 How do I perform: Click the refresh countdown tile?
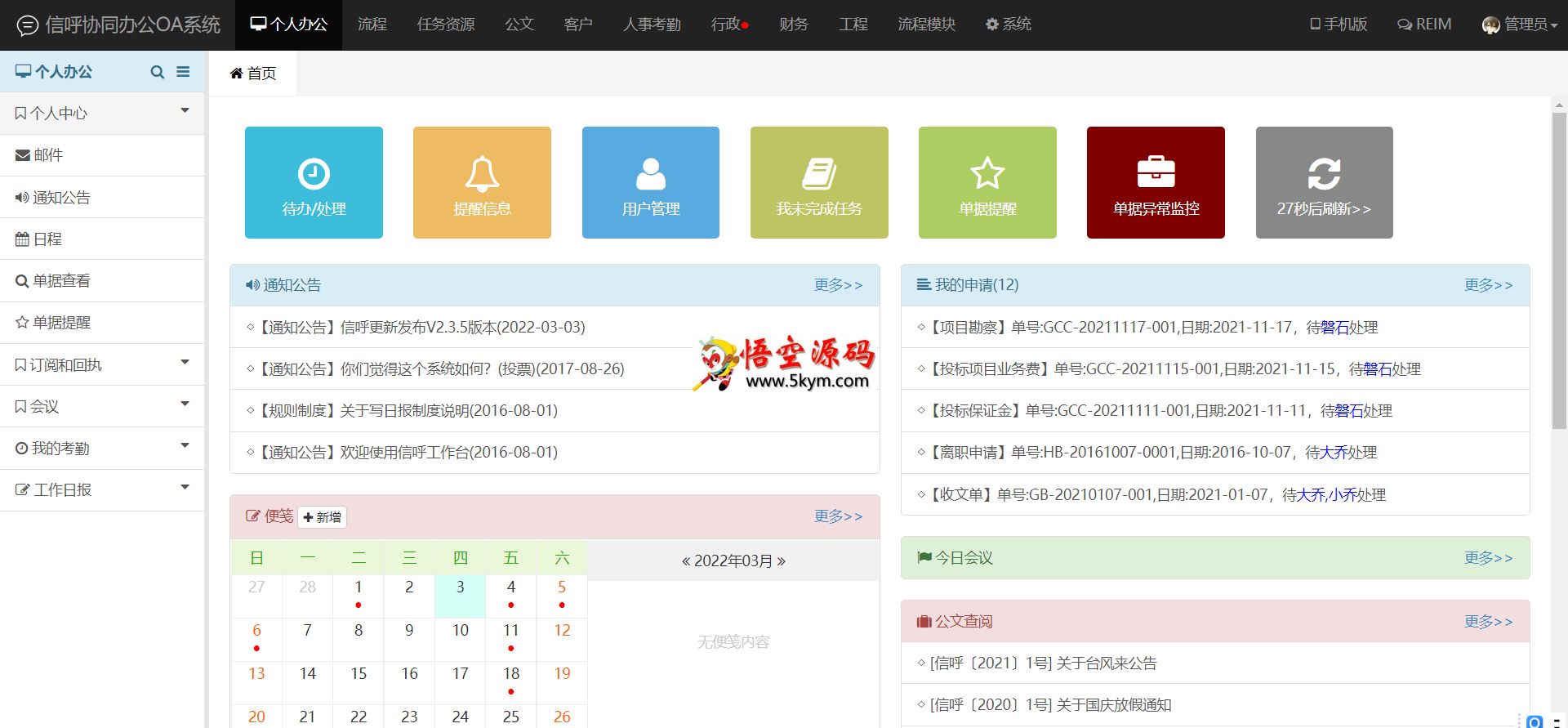pos(1325,182)
